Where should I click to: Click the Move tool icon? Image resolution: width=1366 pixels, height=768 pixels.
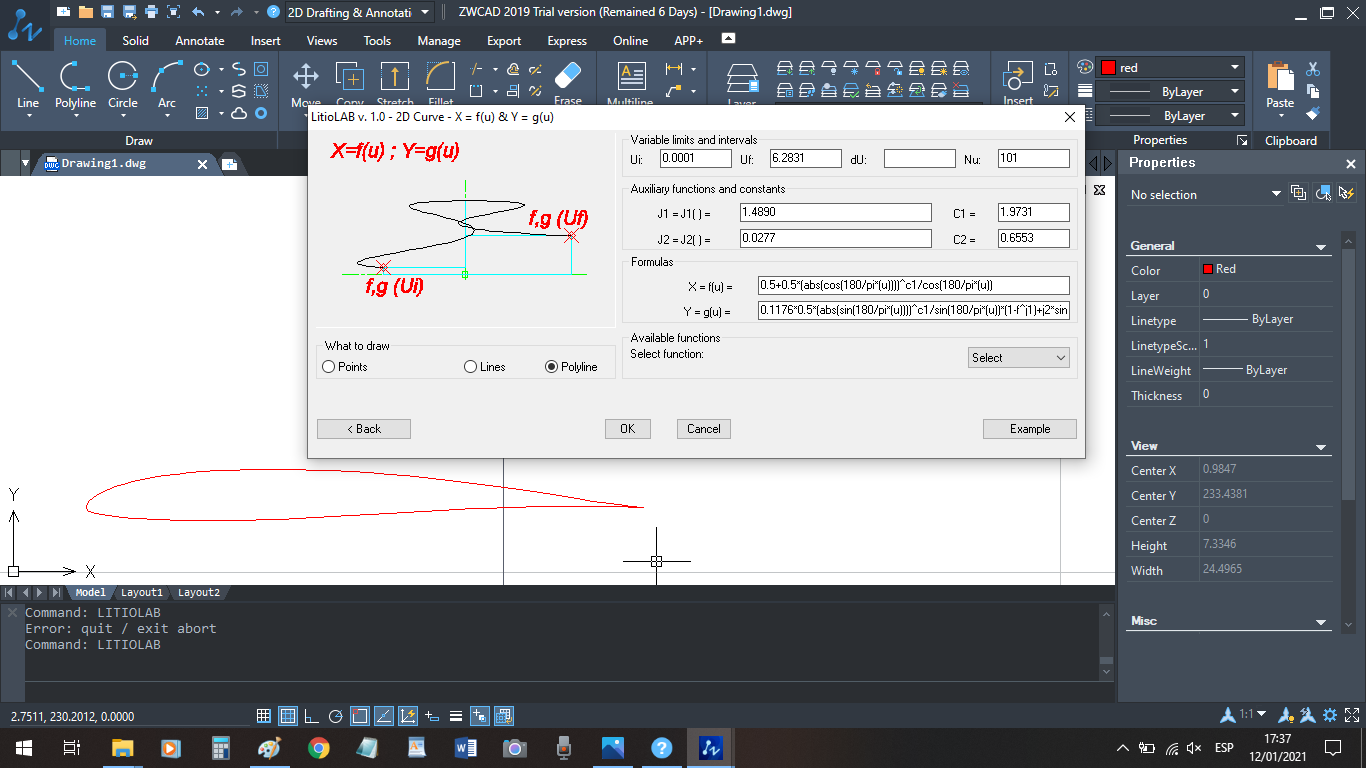(305, 77)
